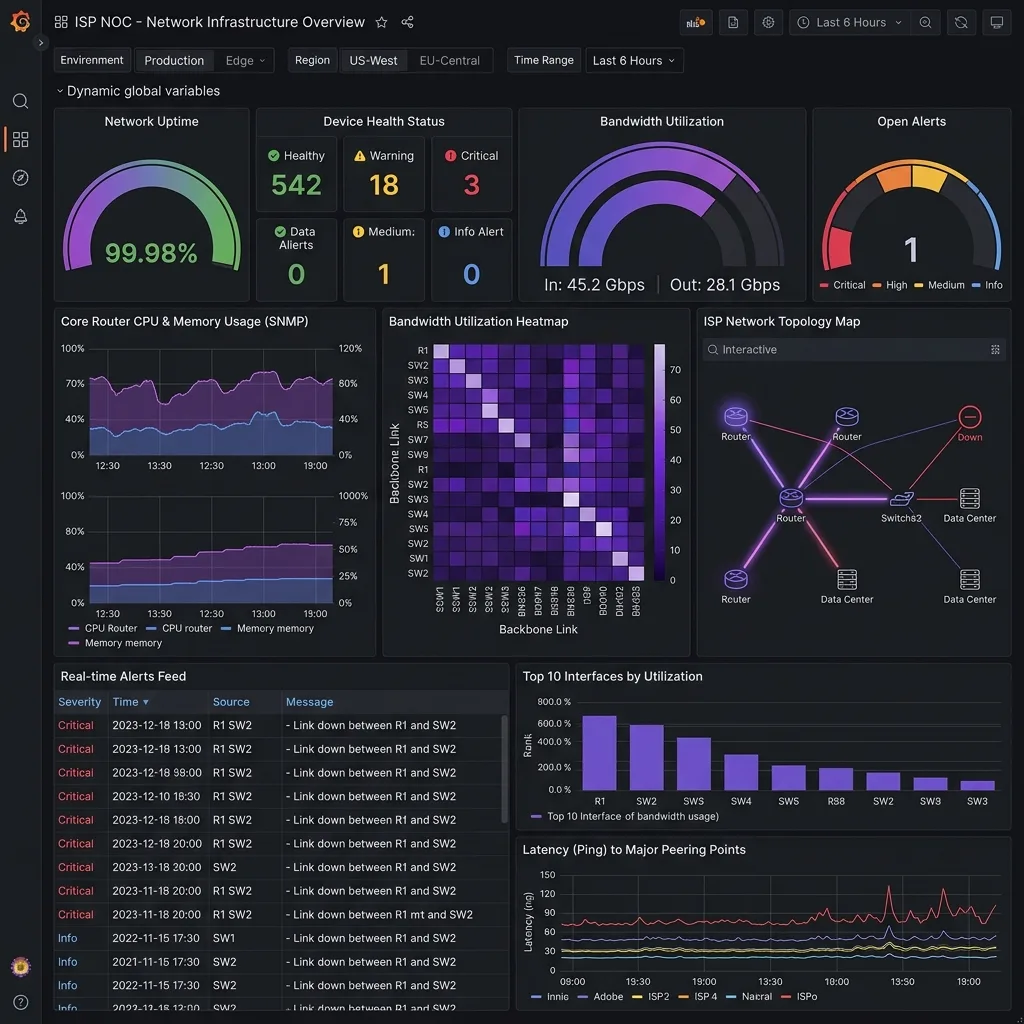Open the Alerting bell icon

(x=20, y=216)
